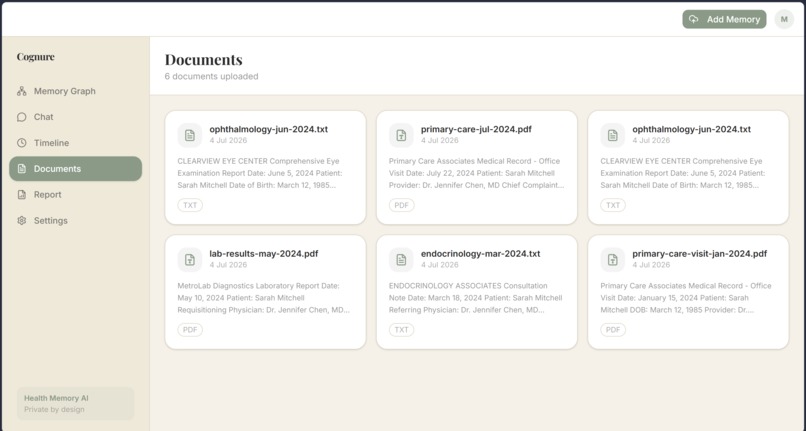The image size is (806, 431).
Task: Click the '6 documents uploaded' text
Action: click(x=211, y=76)
